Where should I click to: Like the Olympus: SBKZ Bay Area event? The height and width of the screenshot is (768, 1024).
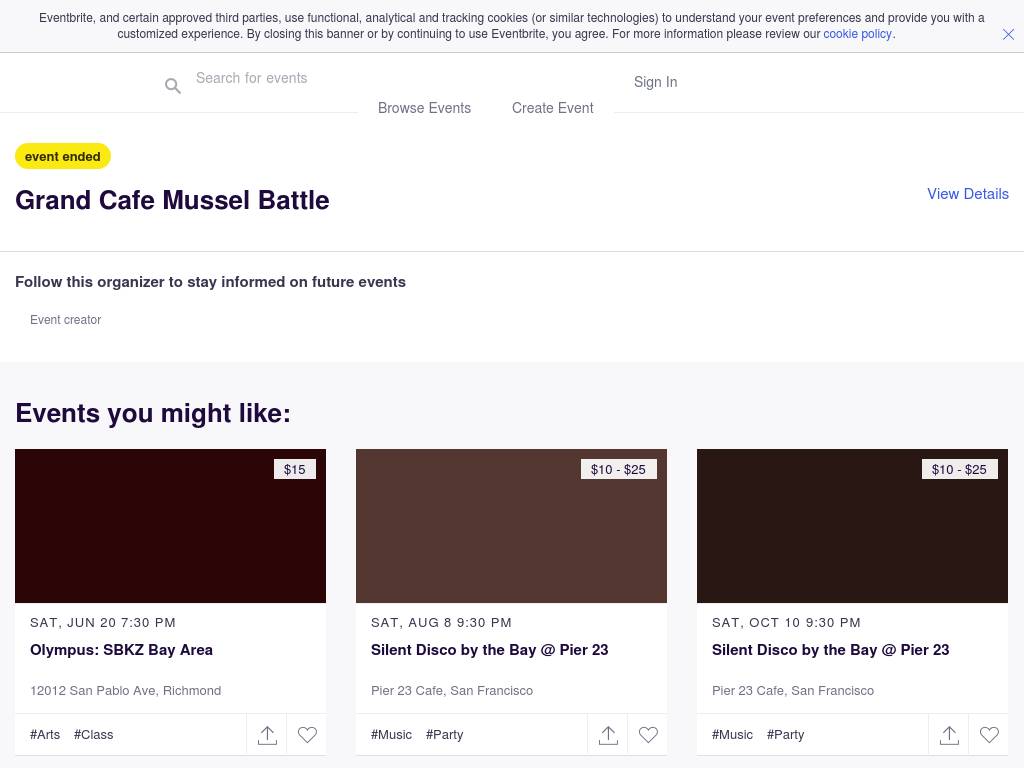pyautogui.click(x=307, y=735)
